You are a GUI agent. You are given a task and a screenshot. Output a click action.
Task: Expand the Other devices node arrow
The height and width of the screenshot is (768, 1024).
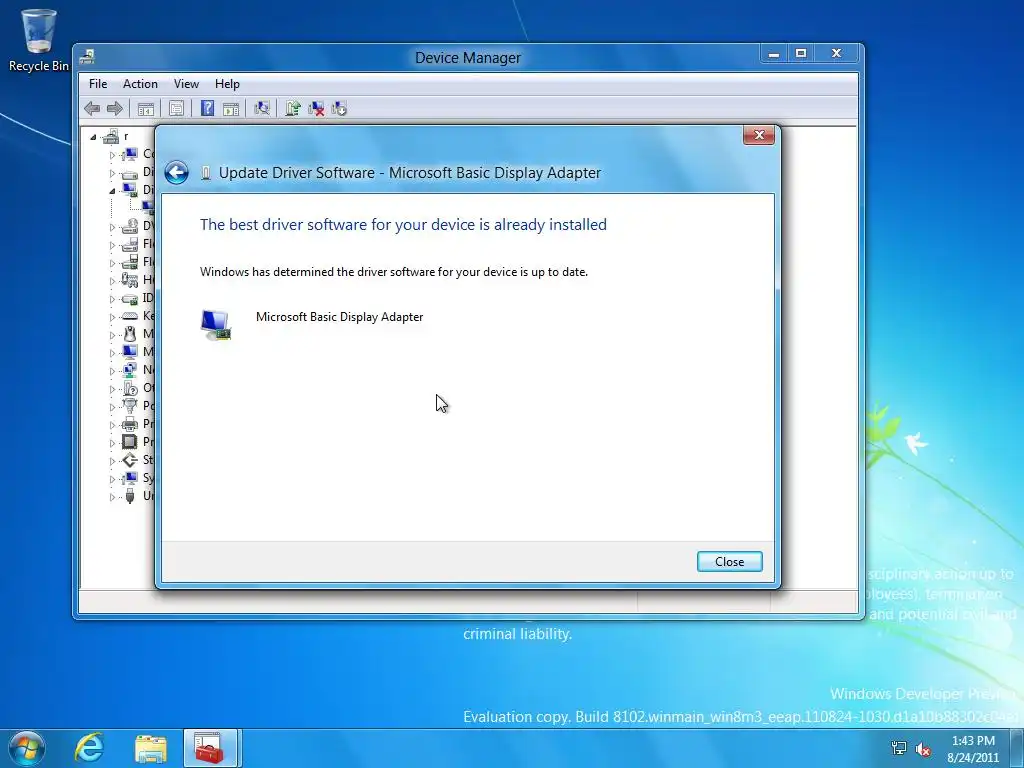click(112, 389)
